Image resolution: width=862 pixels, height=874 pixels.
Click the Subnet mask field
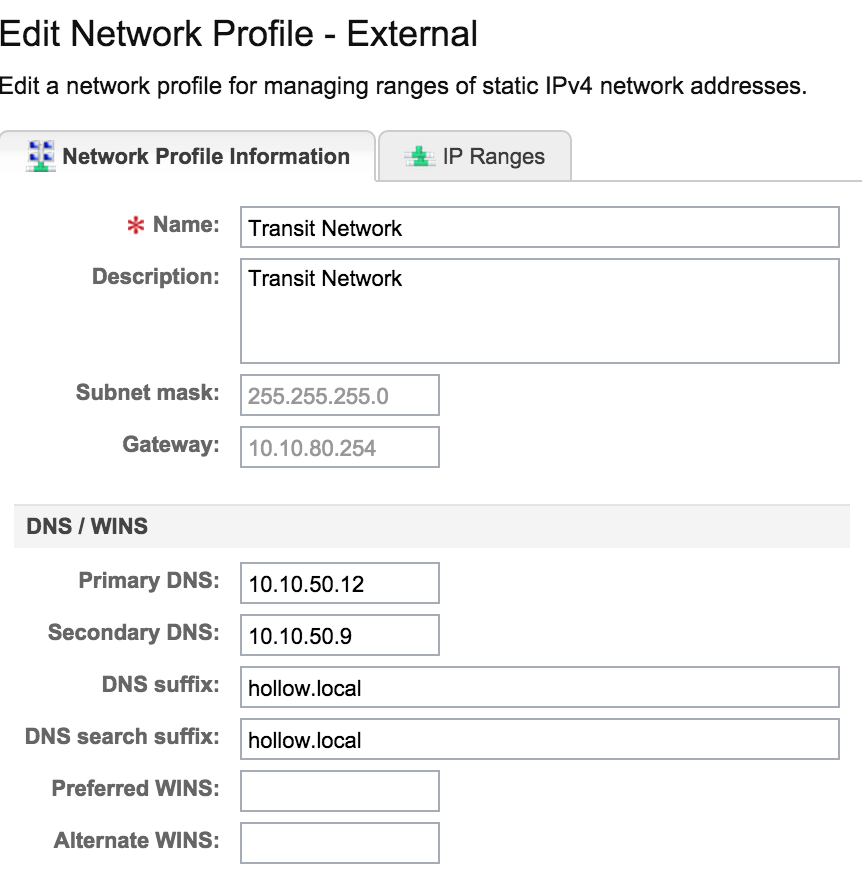pyautogui.click(x=338, y=394)
